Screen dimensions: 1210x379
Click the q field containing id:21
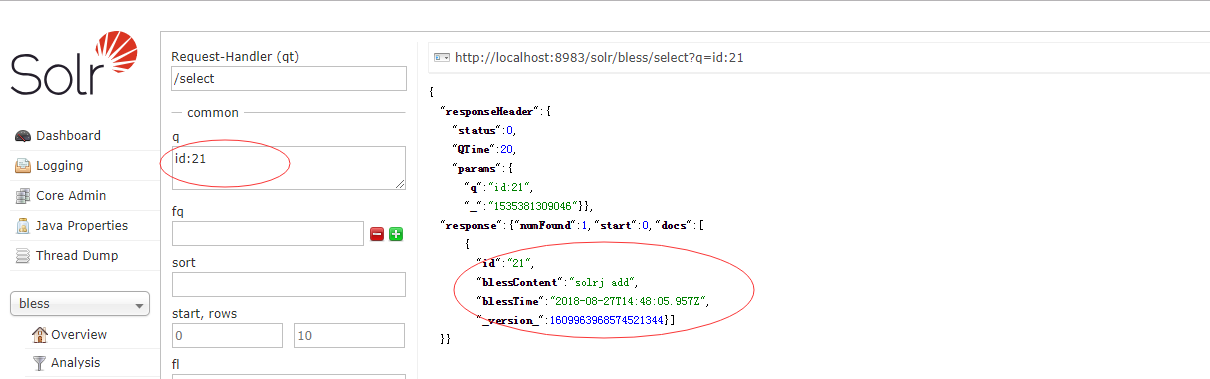pyautogui.click(x=289, y=168)
